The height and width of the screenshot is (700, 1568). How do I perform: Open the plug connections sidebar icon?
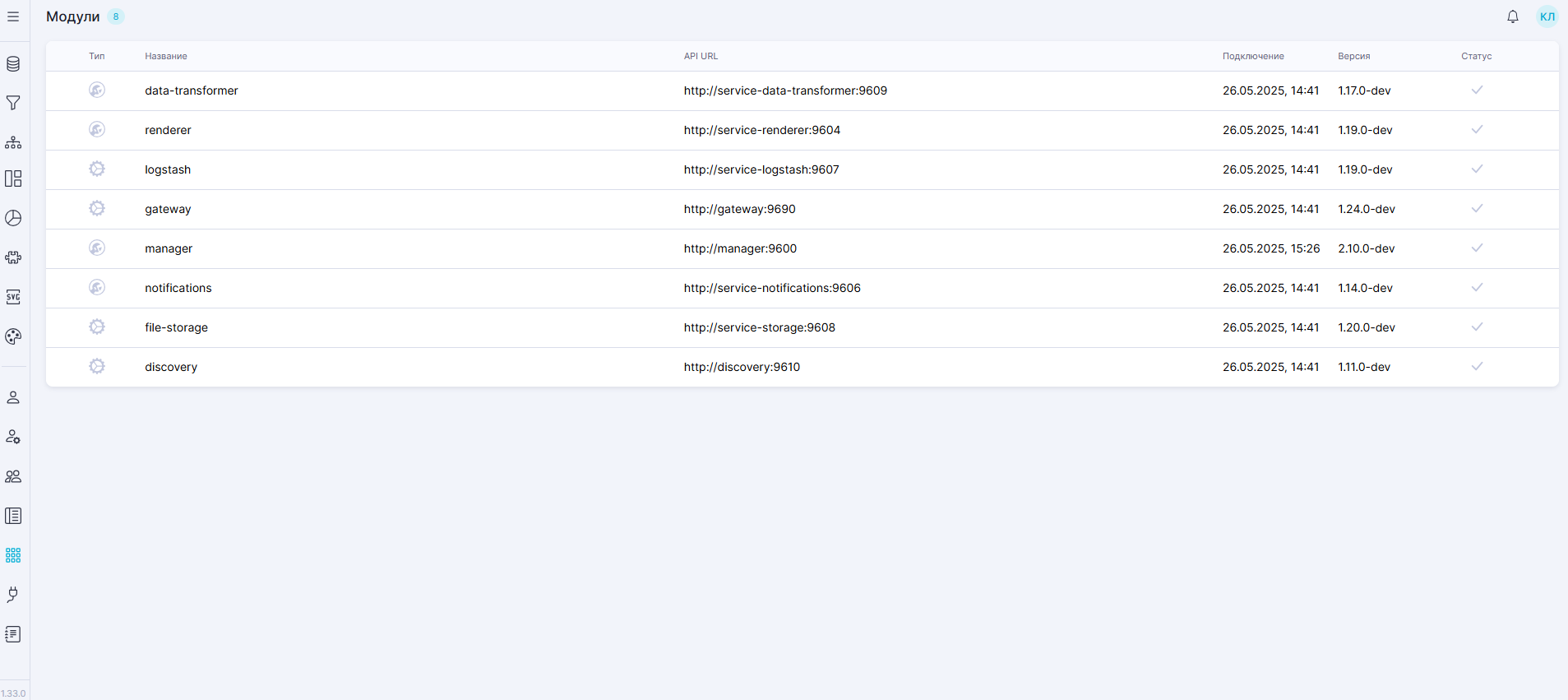[x=13, y=595]
